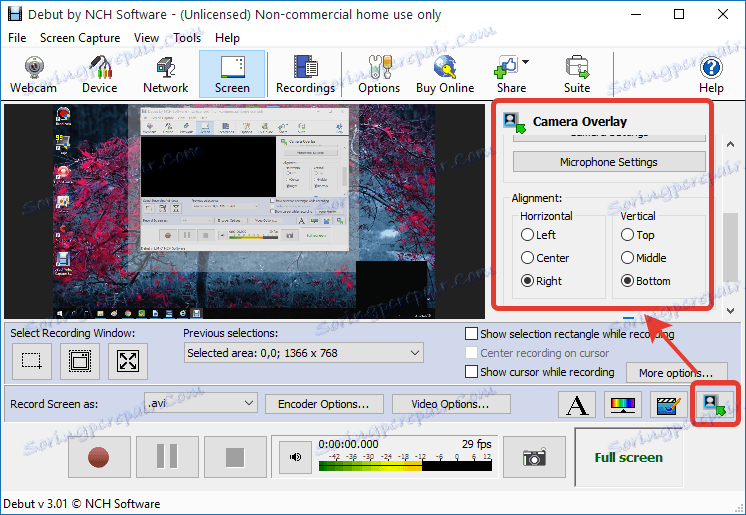
Task: Click the 0:00:00.000 recording timer
Action: pyautogui.click(x=348, y=444)
